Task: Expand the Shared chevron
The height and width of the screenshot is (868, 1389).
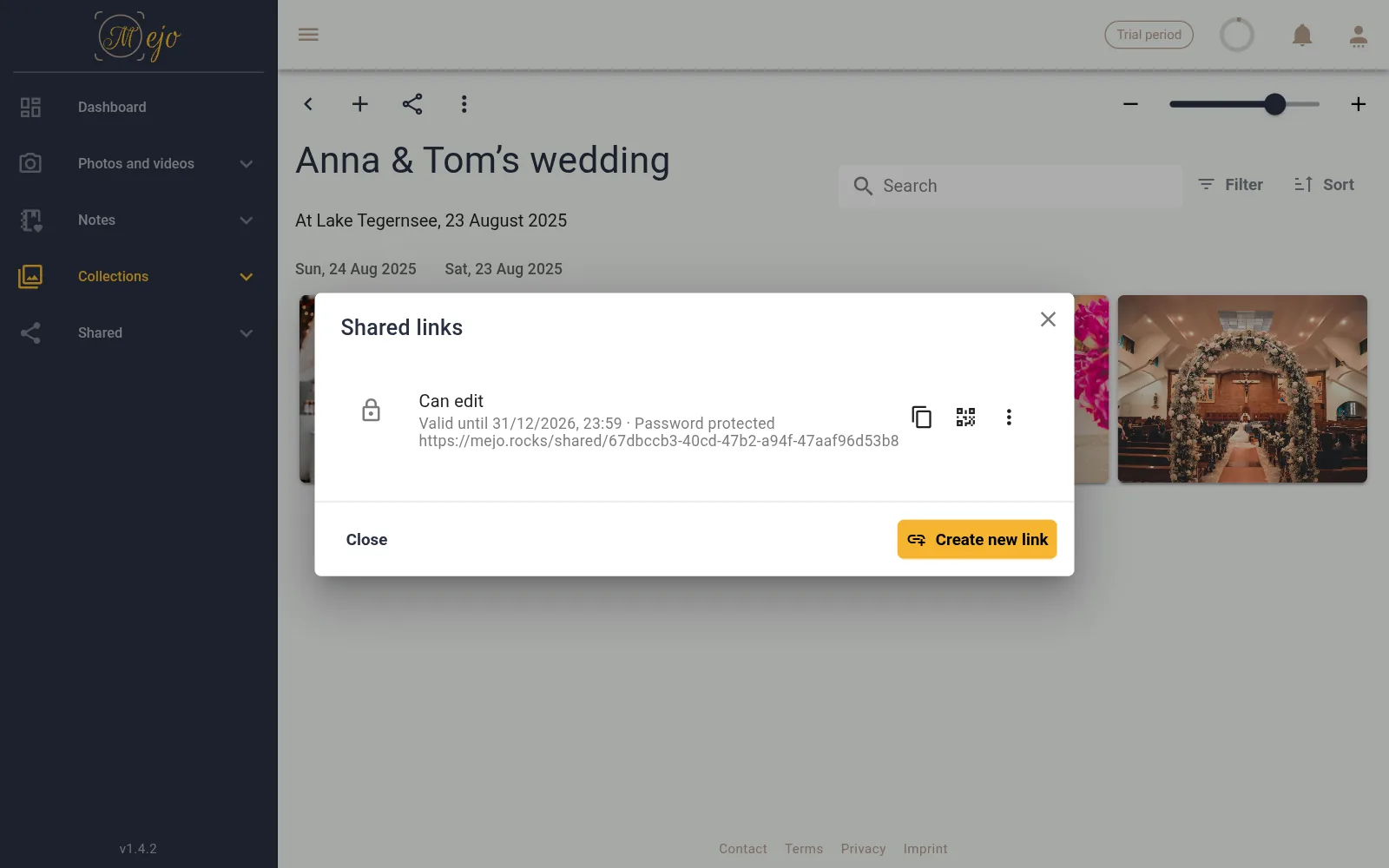Action: coord(247,333)
